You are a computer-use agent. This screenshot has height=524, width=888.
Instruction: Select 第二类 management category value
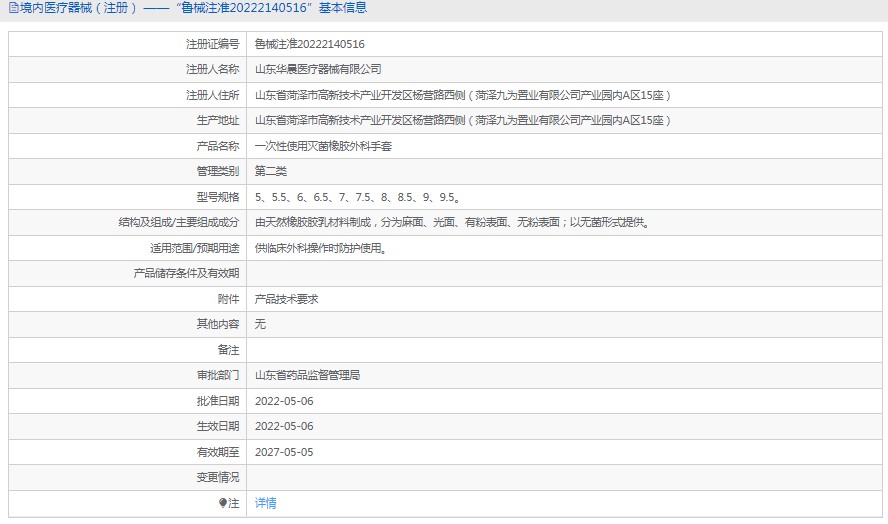click(271, 171)
